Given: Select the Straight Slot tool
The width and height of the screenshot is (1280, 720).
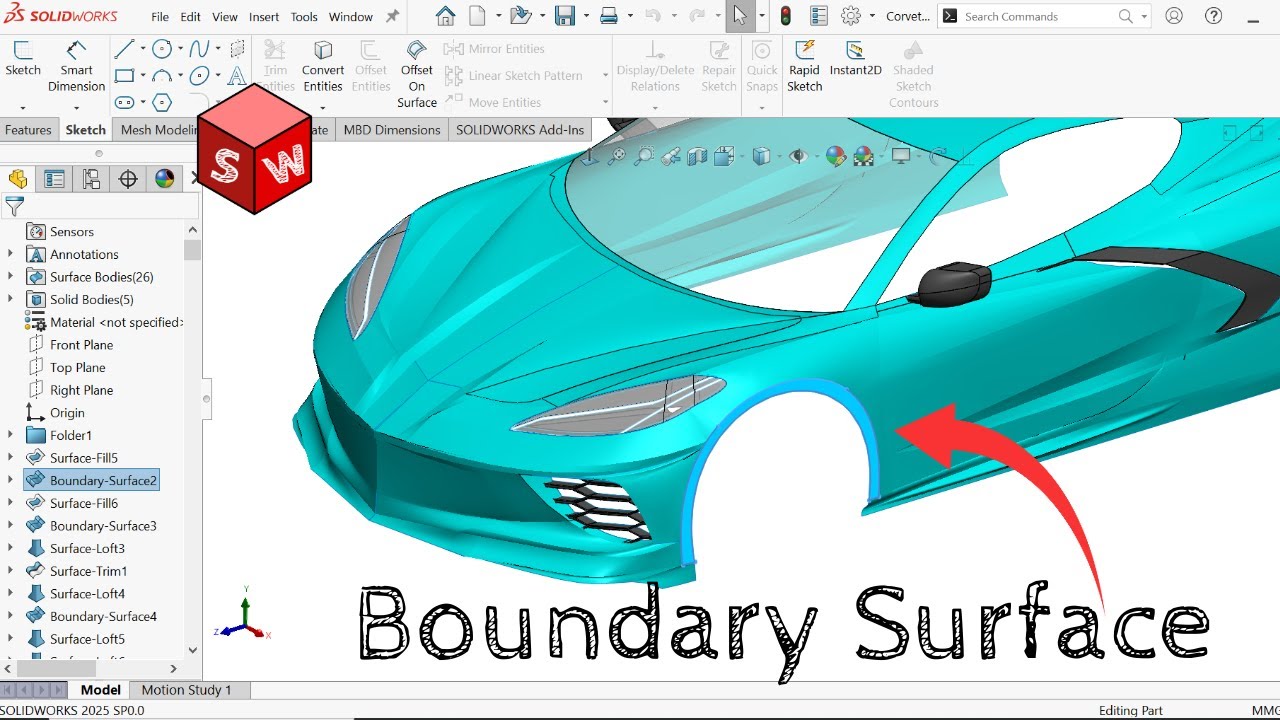Looking at the screenshot, I should (124, 102).
